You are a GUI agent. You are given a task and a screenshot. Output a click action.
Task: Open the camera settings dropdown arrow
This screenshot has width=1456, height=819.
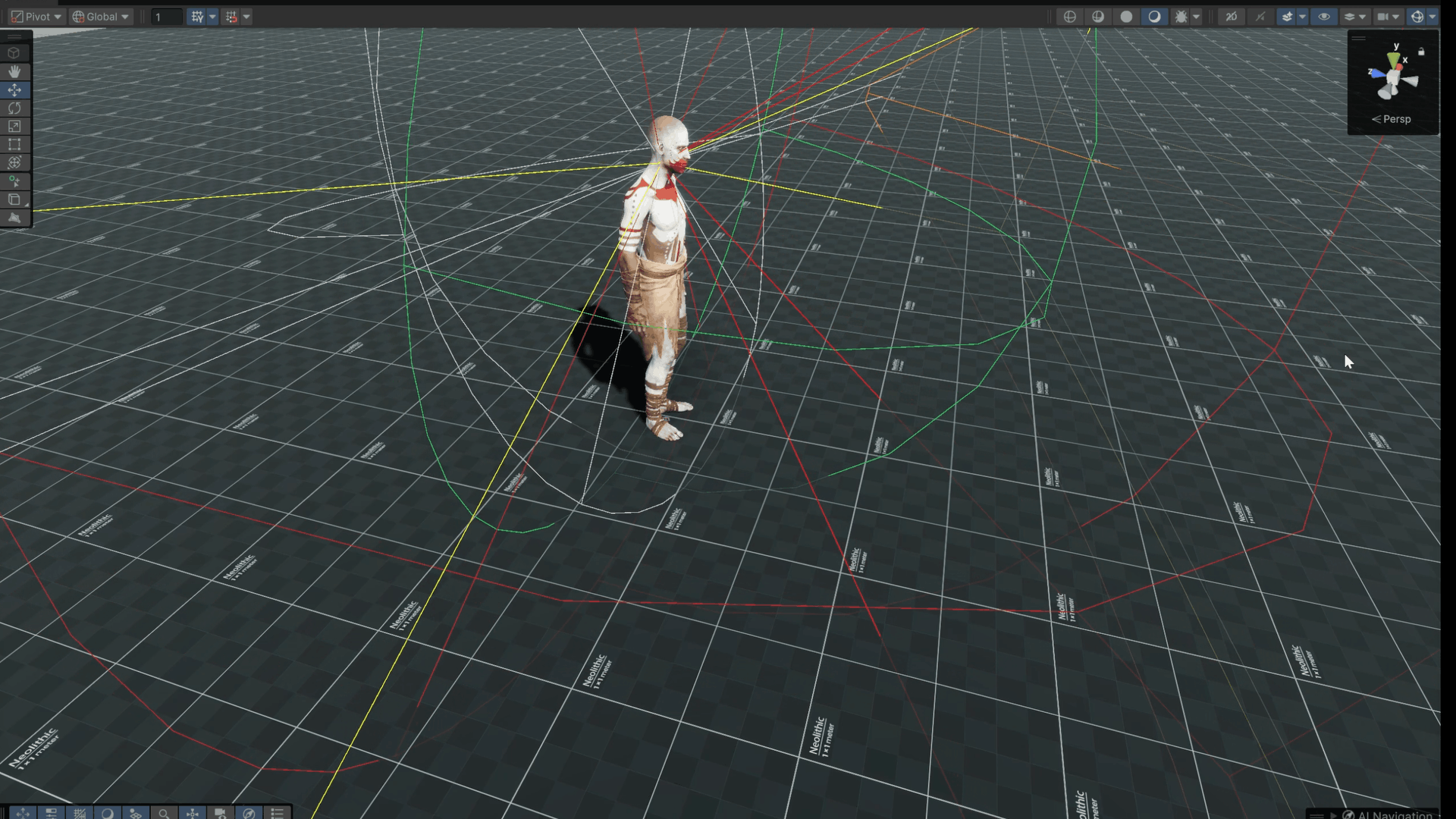tap(1396, 17)
